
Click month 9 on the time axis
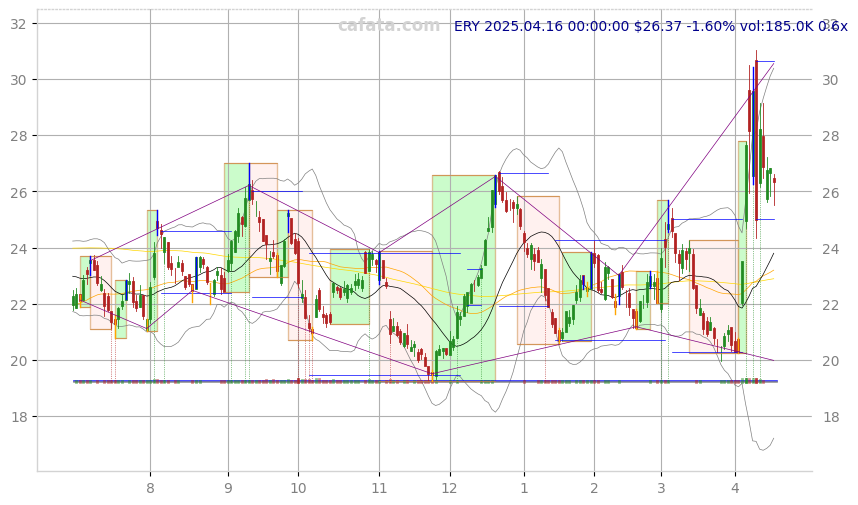click(x=228, y=488)
